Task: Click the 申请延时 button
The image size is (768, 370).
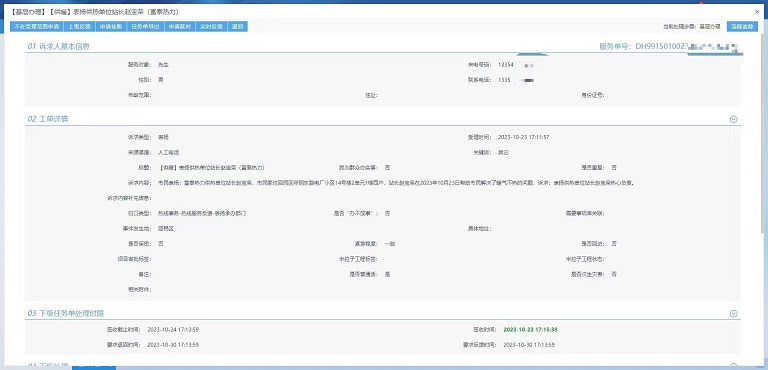Action: [180, 26]
